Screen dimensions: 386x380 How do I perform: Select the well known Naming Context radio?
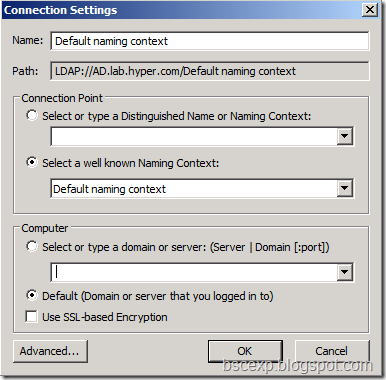coord(32,163)
